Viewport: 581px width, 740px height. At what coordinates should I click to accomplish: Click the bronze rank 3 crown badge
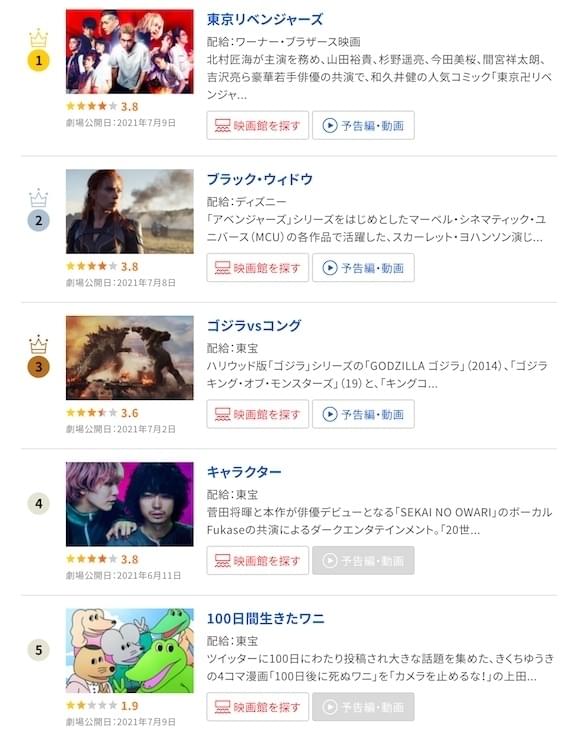pos(39,356)
